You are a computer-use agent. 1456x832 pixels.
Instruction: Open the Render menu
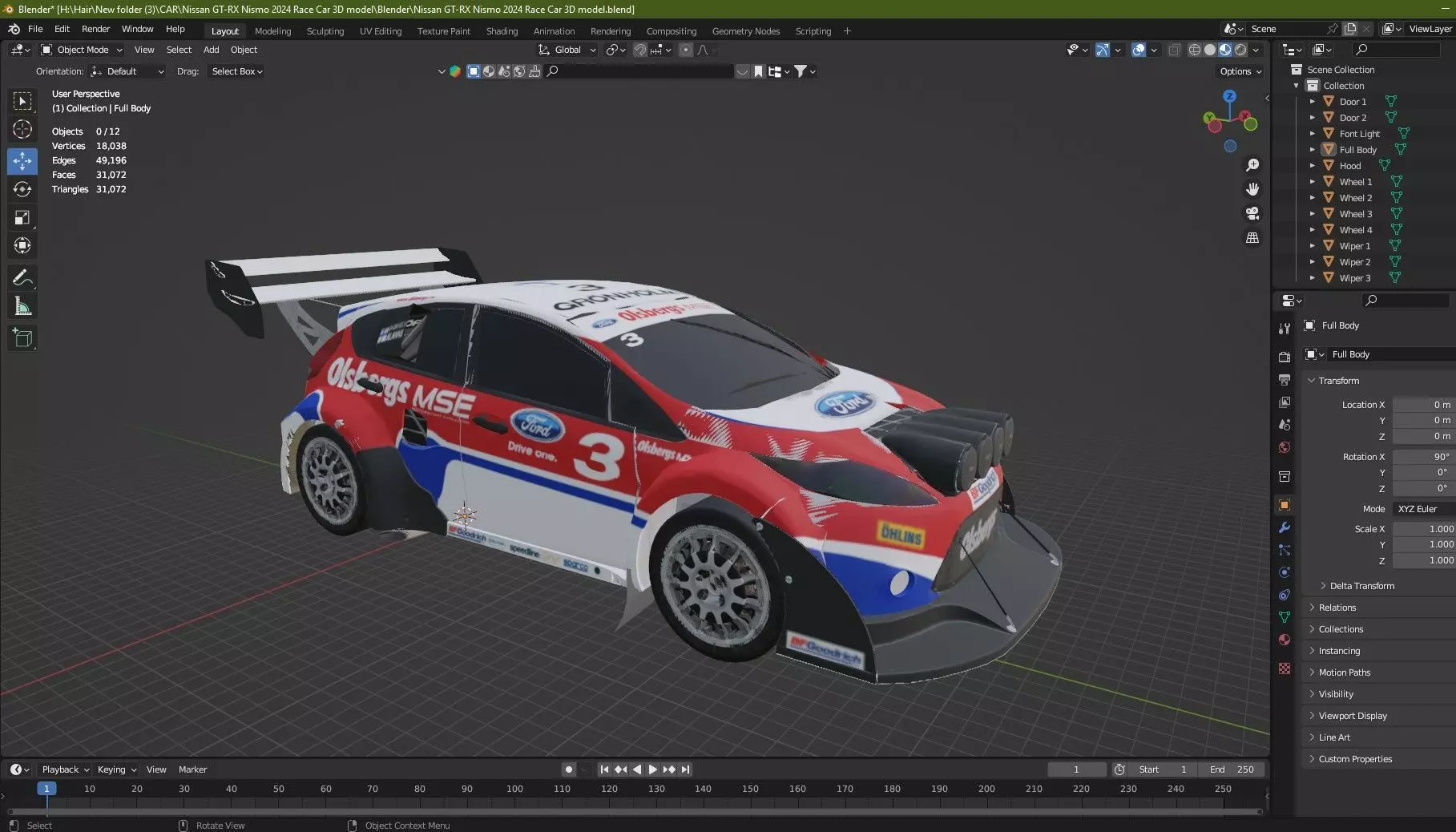tap(95, 29)
